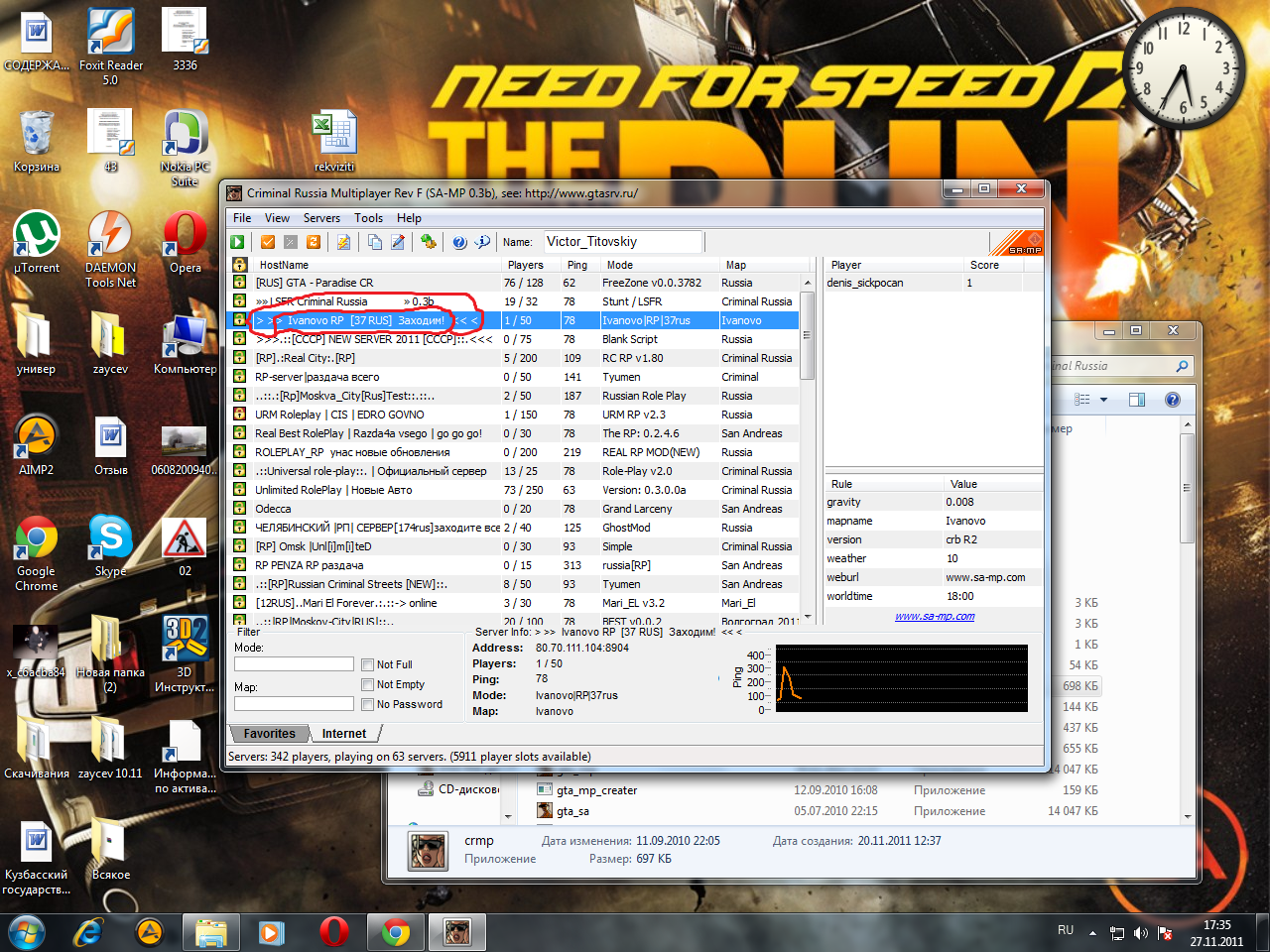Select the Unlimited RolePlay | Новые Авто server row
Screen dimensions: 1270x952
coord(515,490)
